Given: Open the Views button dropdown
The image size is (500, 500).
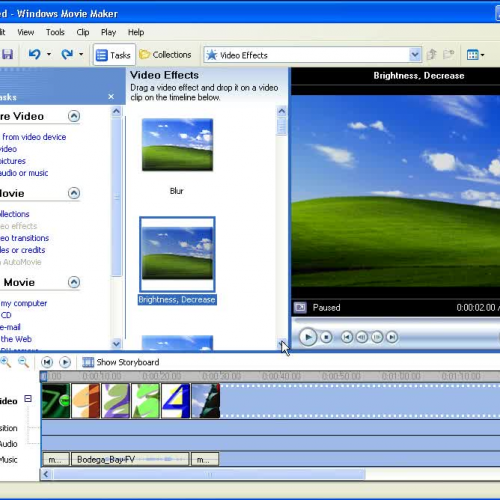Looking at the screenshot, I should coord(475,55).
